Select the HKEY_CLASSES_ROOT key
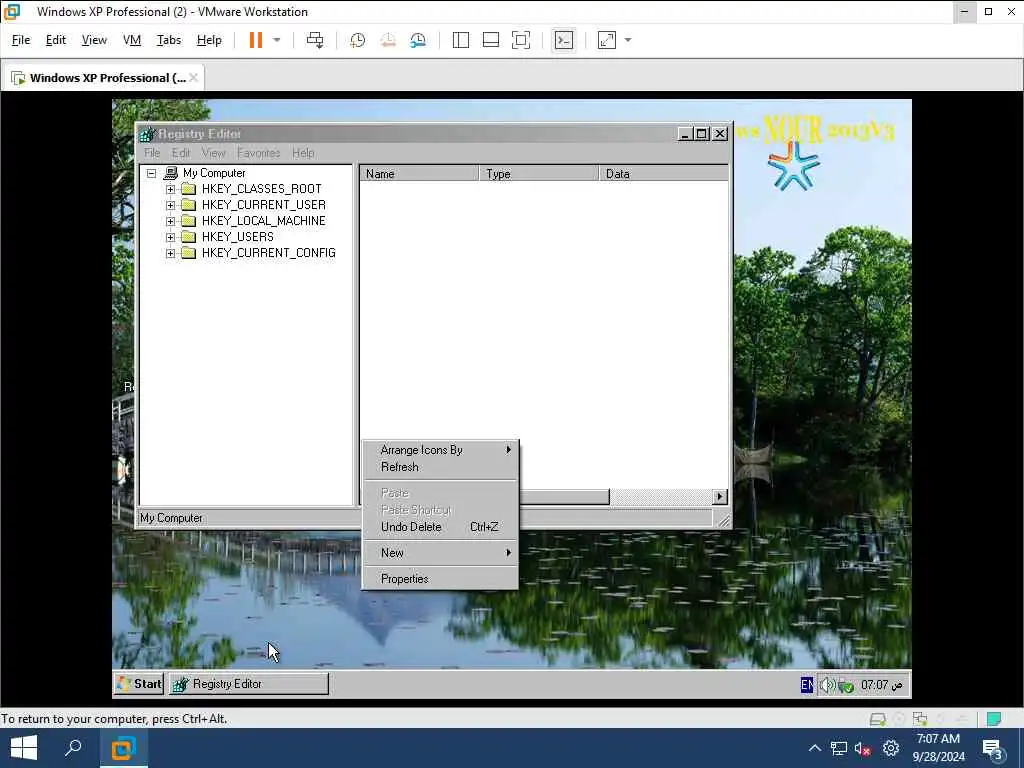This screenshot has width=1024, height=768. coord(261,189)
